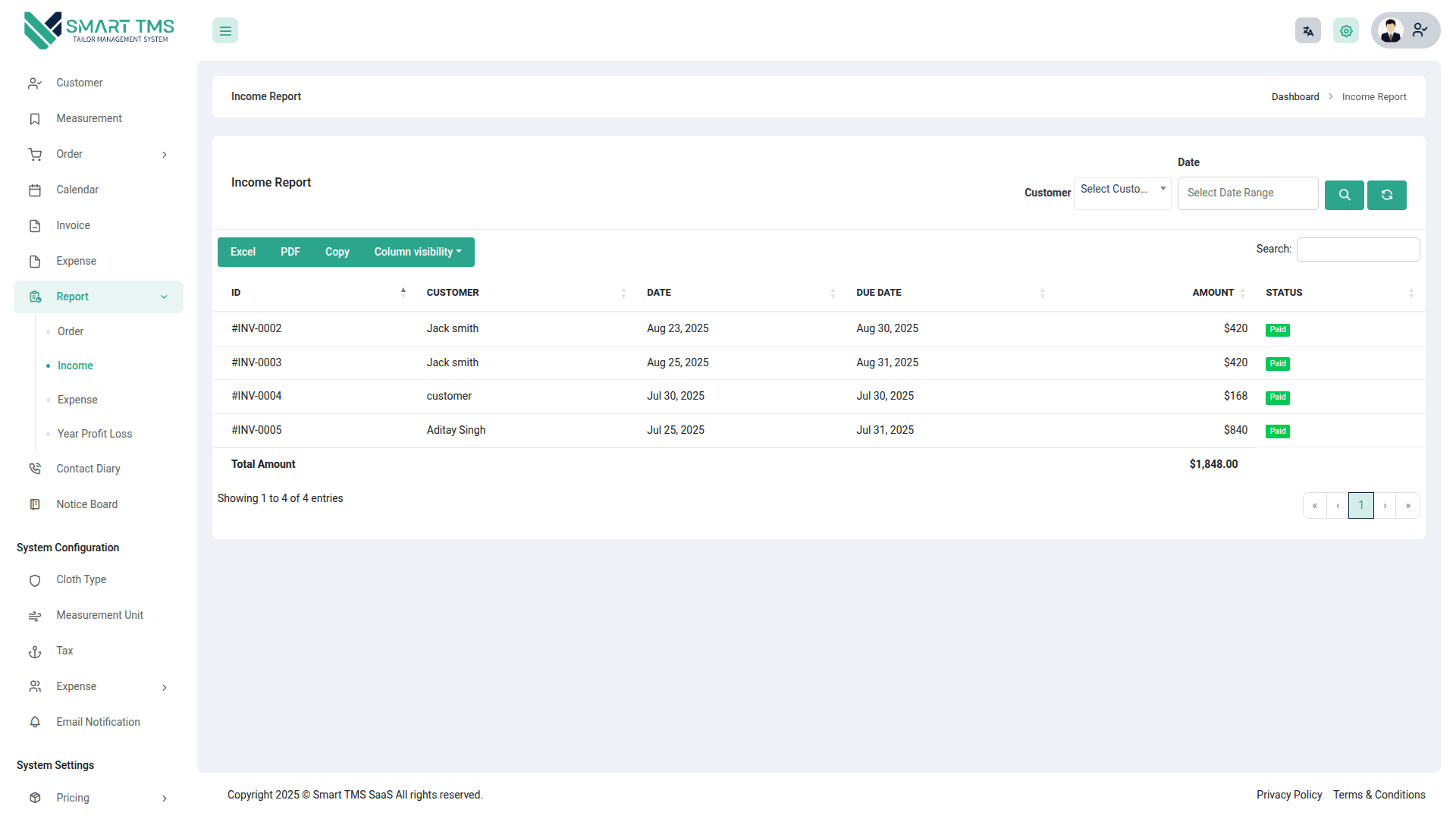
Task: Select Expense under the Report menu
Action: [77, 400]
